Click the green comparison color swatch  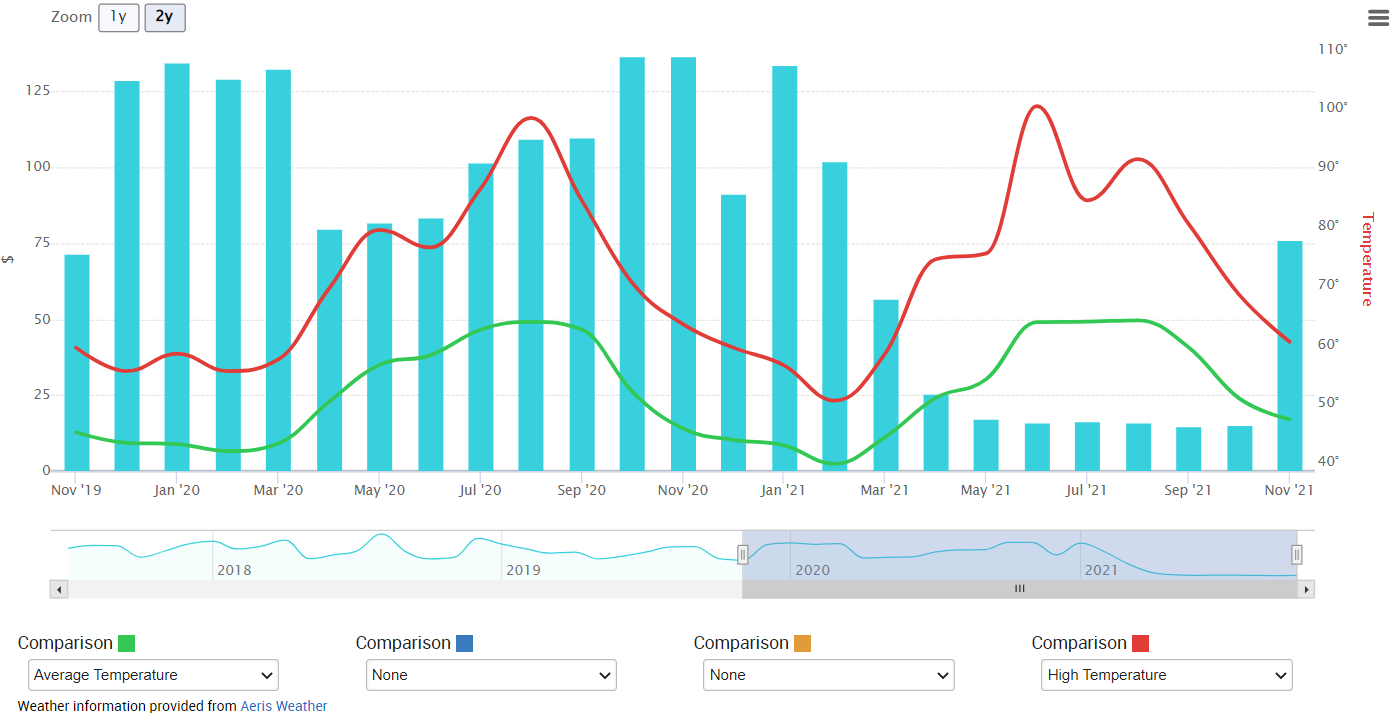(127, 643)
